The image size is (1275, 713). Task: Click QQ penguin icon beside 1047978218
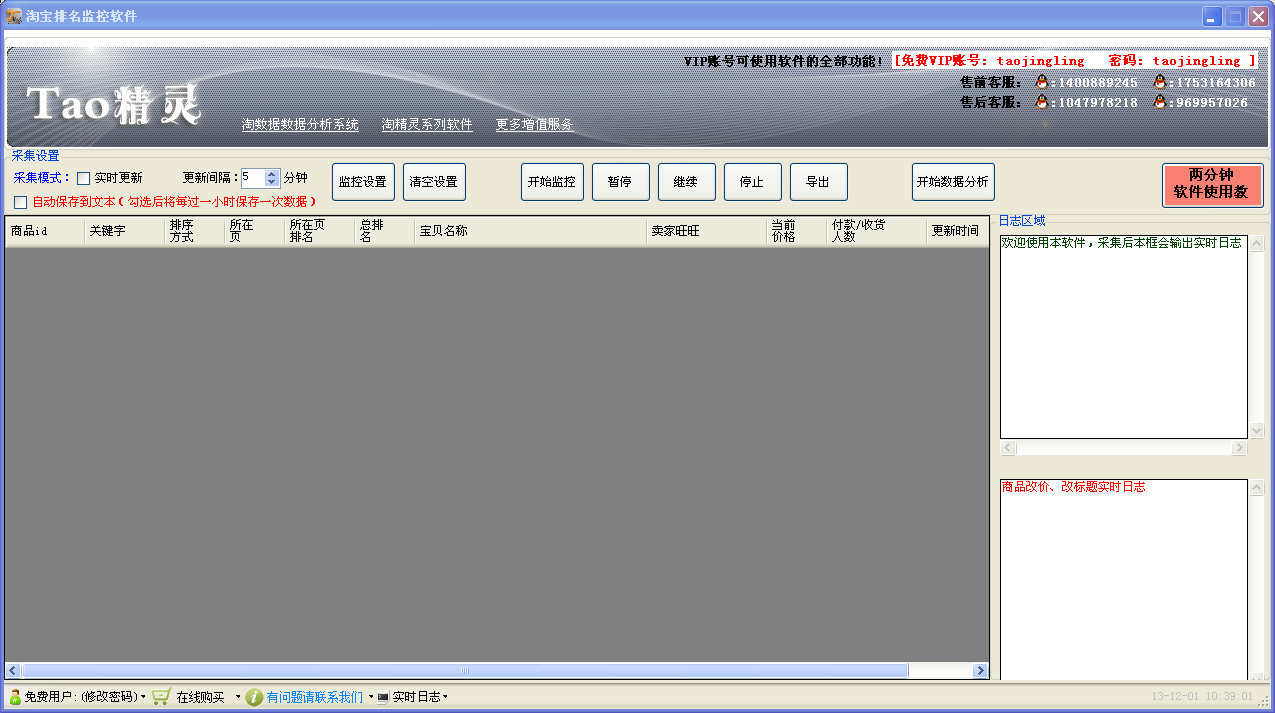pos(1041,102)
